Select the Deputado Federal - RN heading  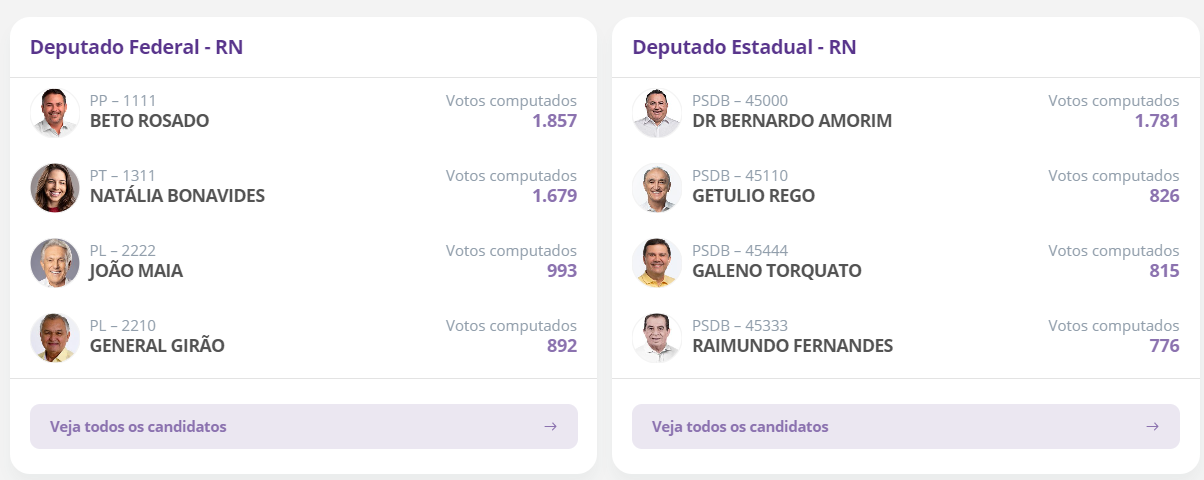tap(136, 47)
